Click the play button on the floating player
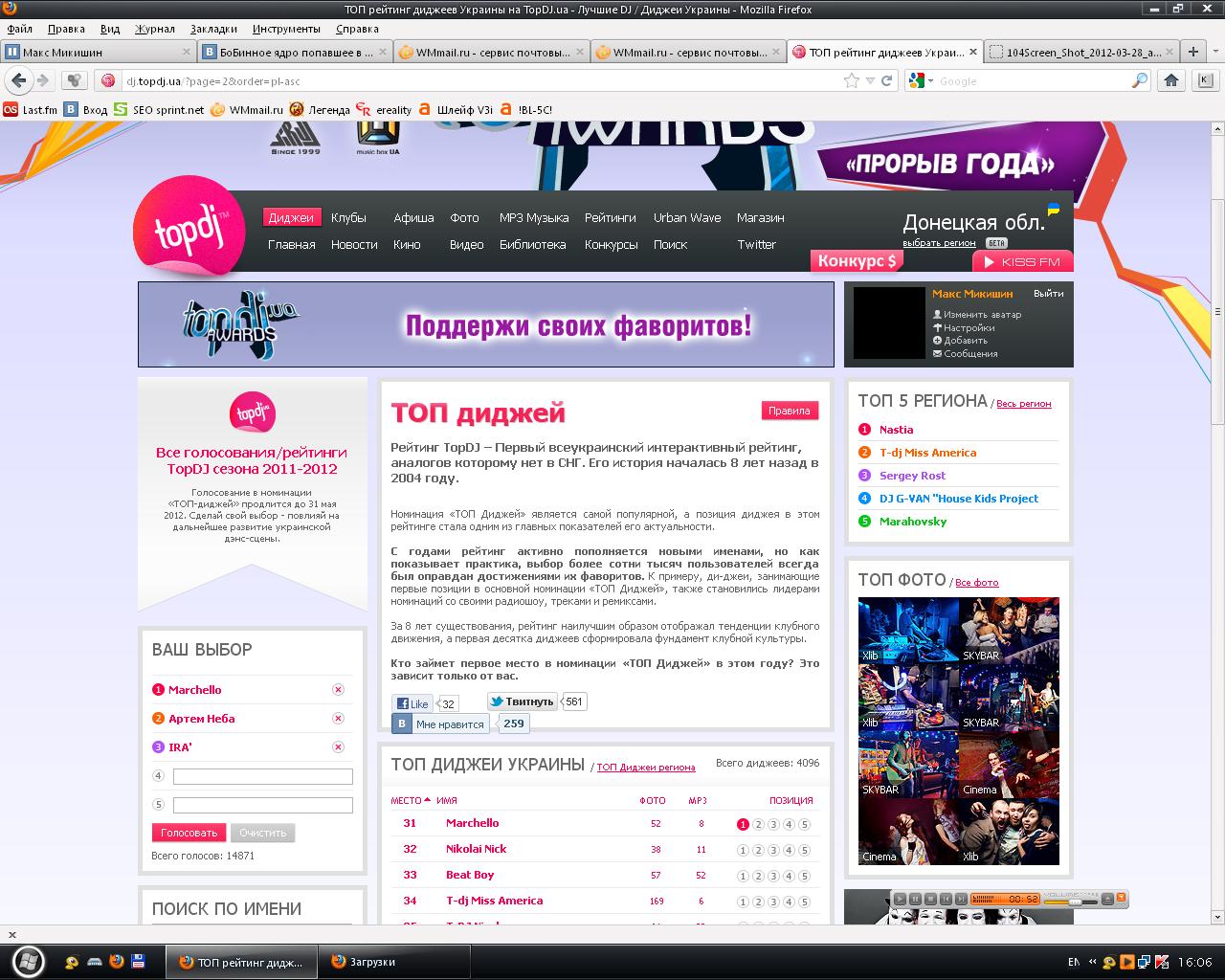 click(x=901, y=899)
